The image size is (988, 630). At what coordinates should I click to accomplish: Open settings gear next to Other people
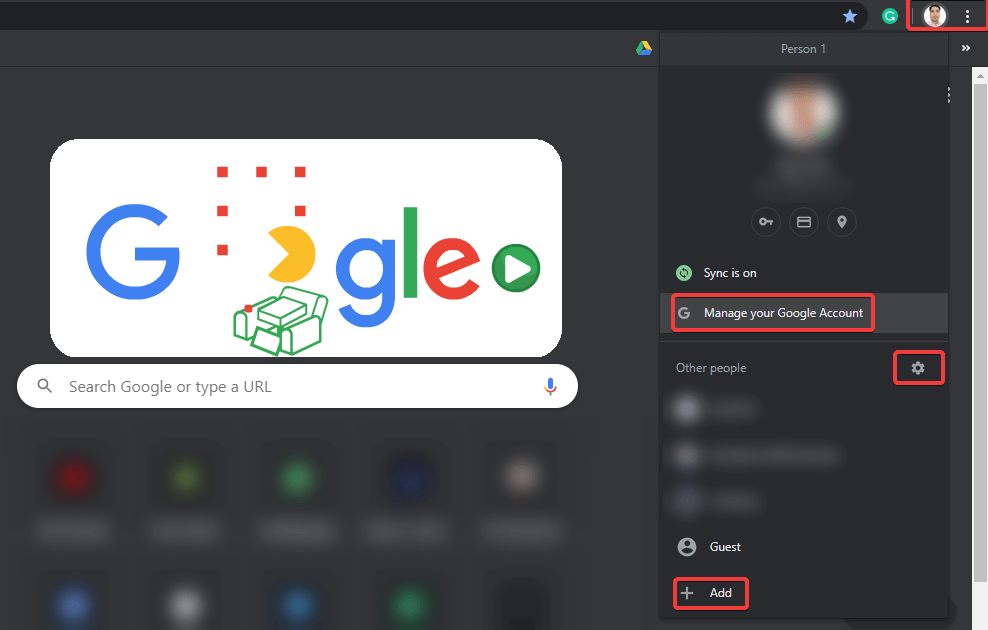point(918,367)
